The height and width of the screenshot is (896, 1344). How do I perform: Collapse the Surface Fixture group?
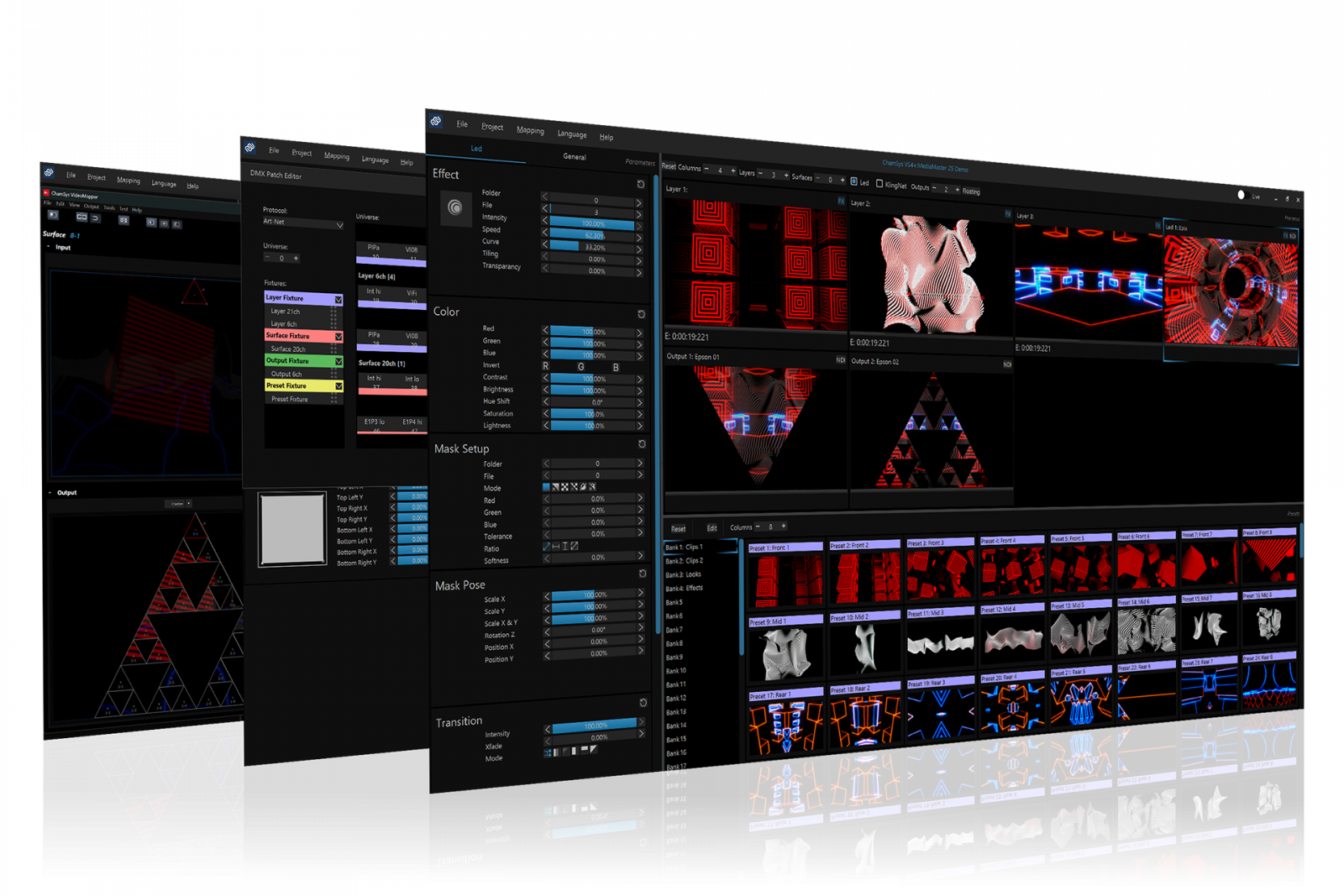(339, 337)
